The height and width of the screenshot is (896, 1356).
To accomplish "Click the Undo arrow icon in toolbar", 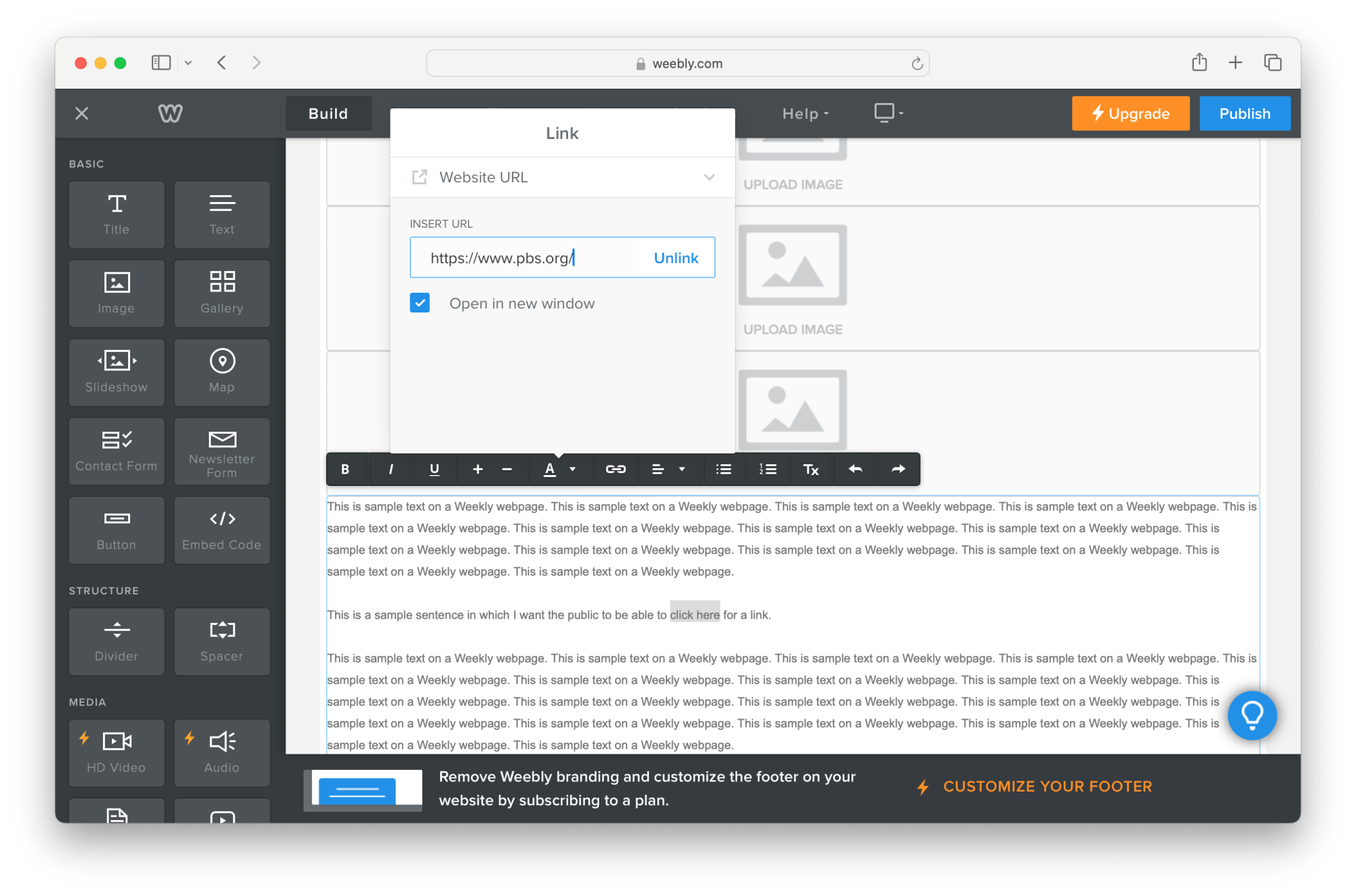I will [854, 469].
